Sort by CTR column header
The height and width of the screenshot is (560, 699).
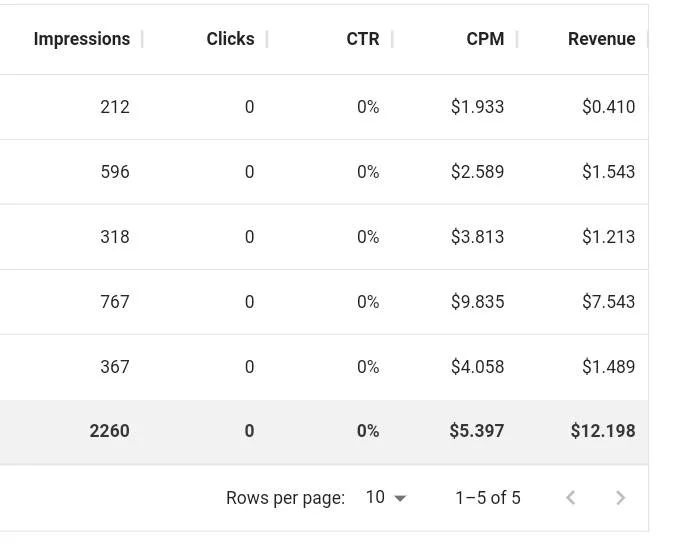point(363,39)
